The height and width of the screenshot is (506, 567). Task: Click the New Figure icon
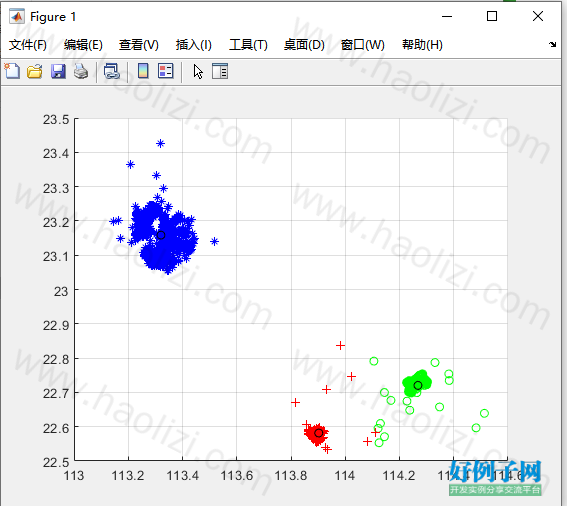pos(12,71)
